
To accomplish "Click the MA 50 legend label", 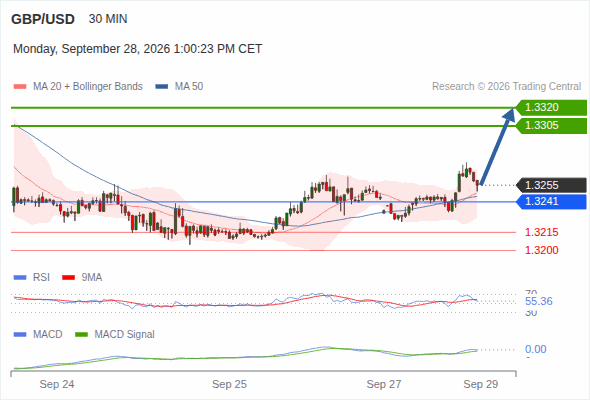I will click(189, 87).
